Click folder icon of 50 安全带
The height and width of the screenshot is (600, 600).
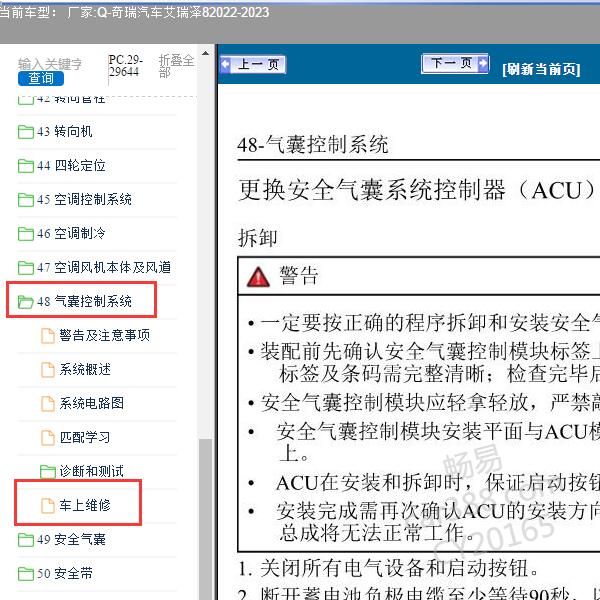(26, 574)
